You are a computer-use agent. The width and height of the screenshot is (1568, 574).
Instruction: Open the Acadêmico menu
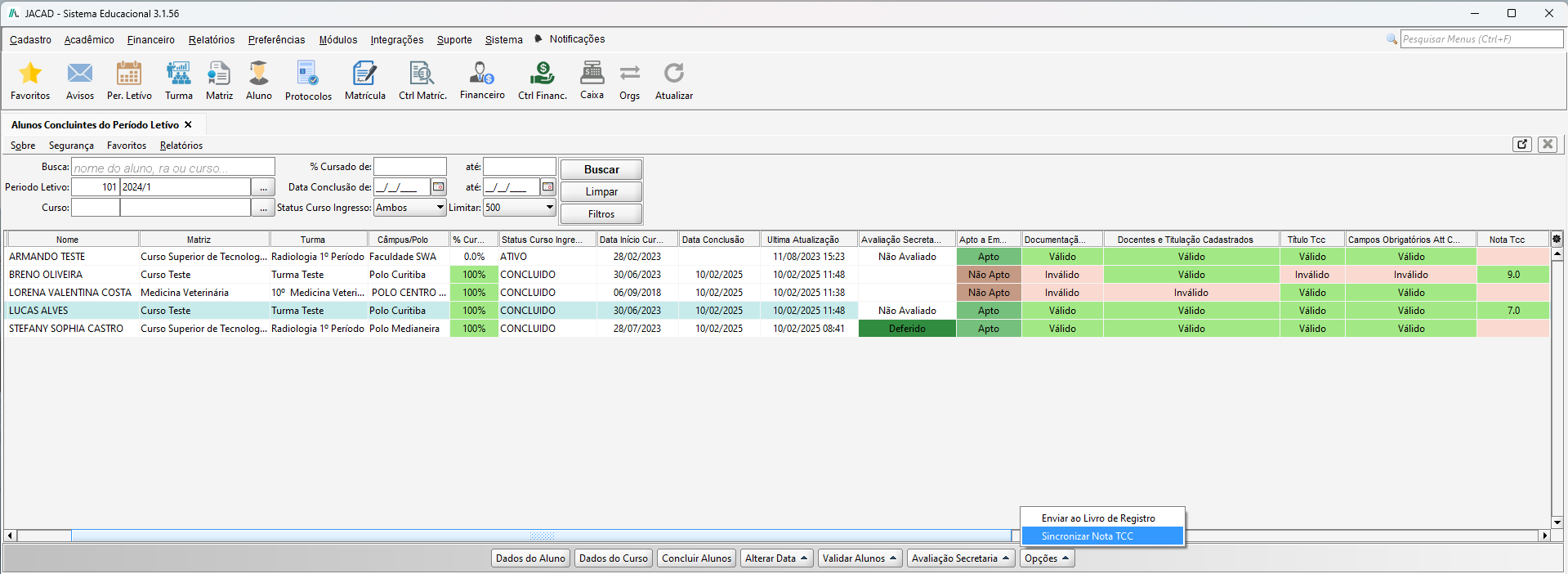pyautogui.click(x=89, y=39)
